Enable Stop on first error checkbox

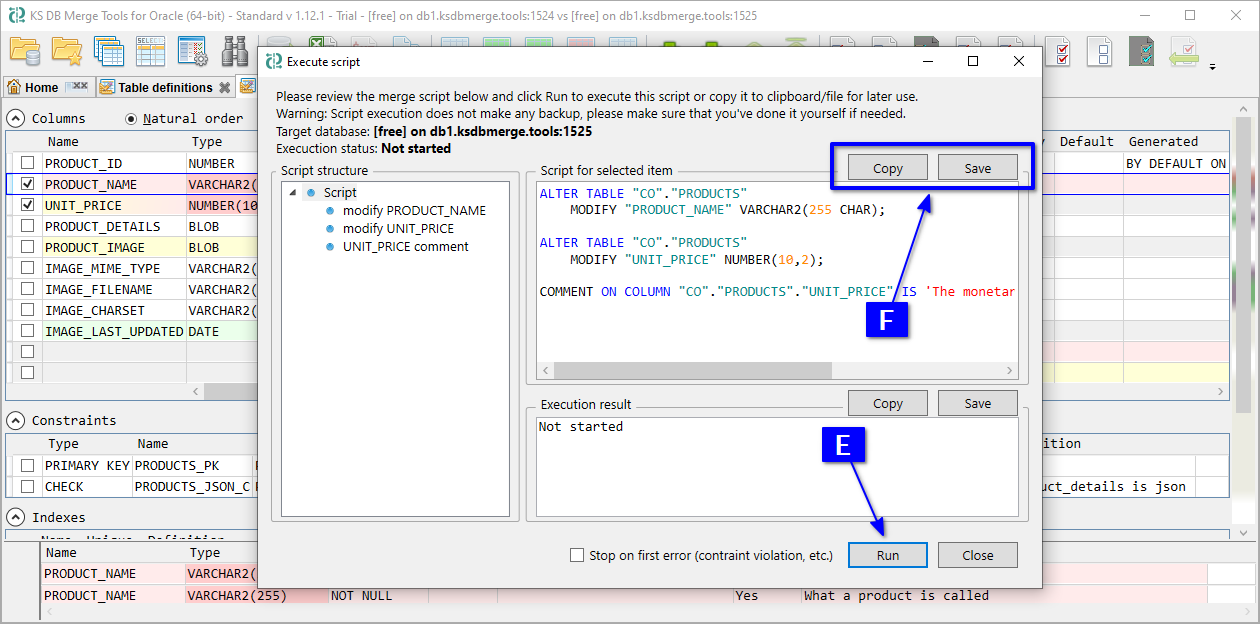(577, 555)
